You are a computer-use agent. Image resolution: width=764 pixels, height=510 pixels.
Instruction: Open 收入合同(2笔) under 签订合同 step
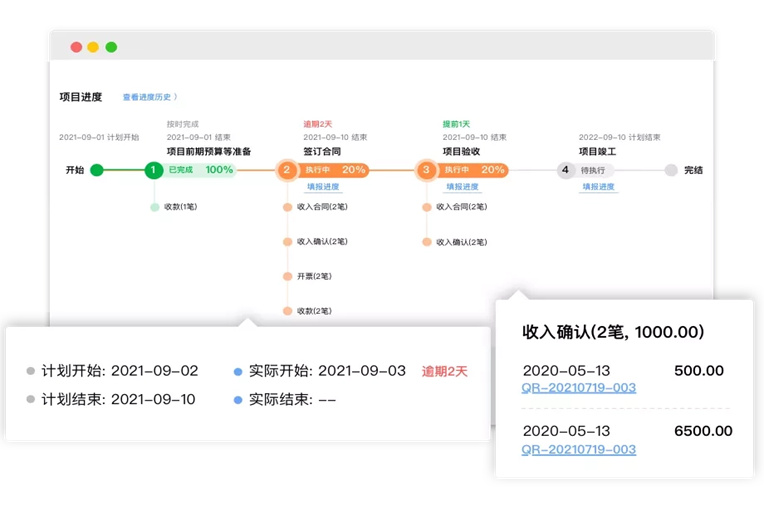click(x=321, y=207)
